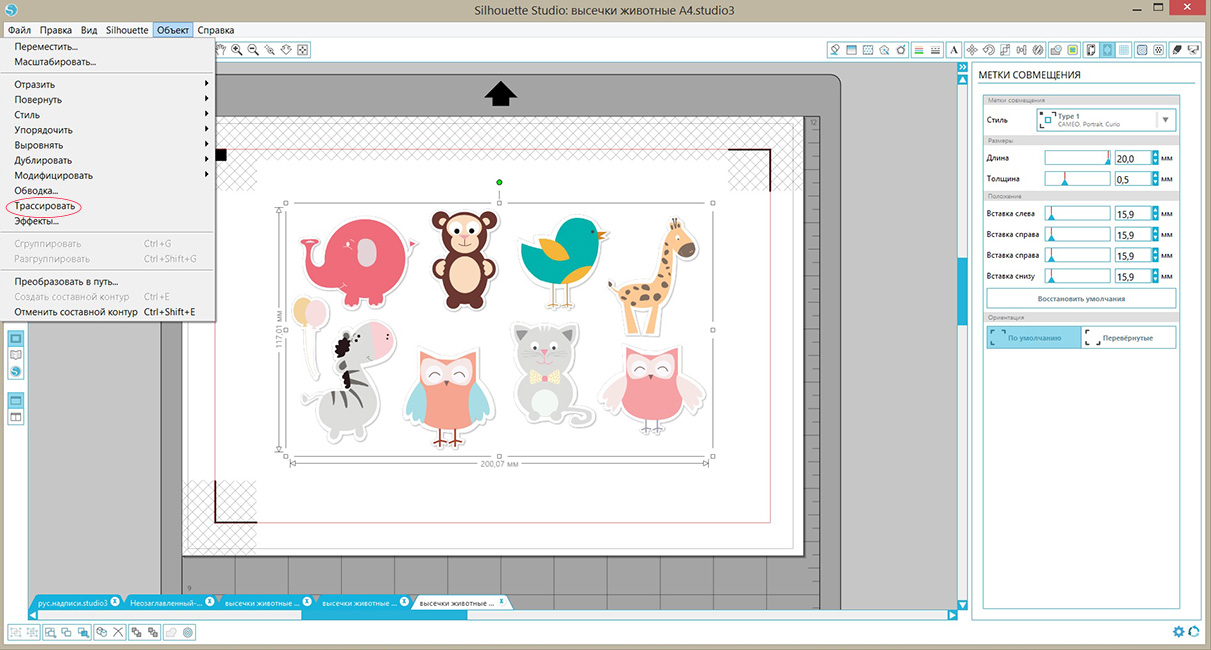Switch to 'рус.надписи.studio3' tab
This screenshot has height=650, width=1211.
coord(72,603)
